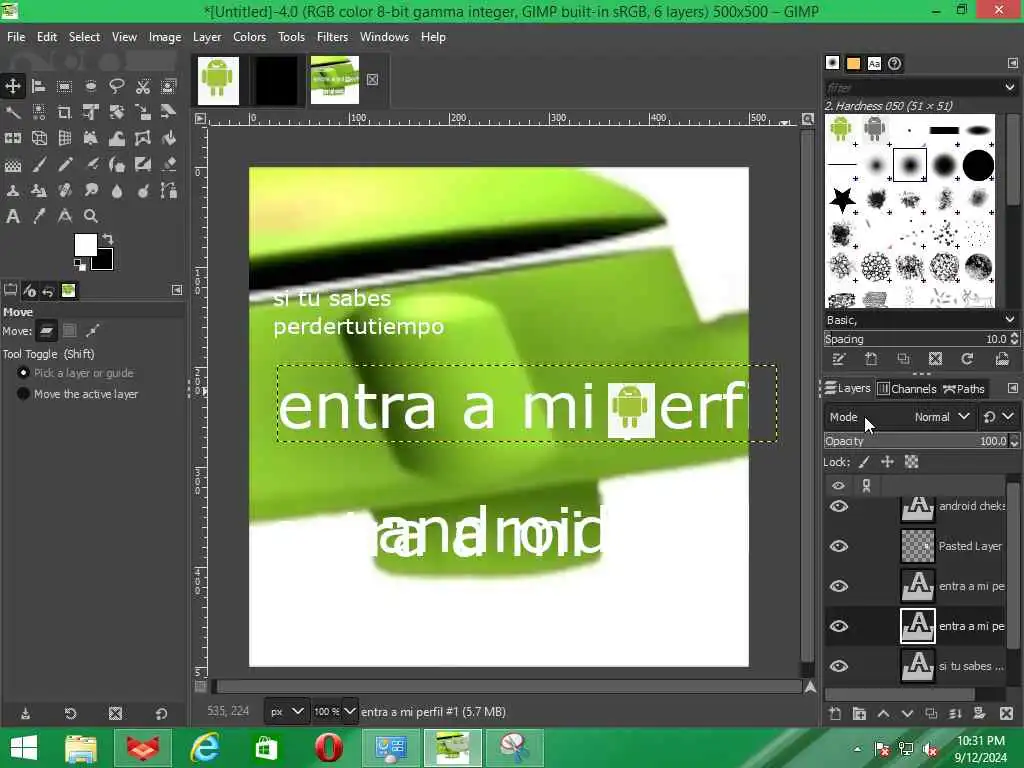Adjust the layer Opacity slider

pyautogui.click(x=921, y=441)
